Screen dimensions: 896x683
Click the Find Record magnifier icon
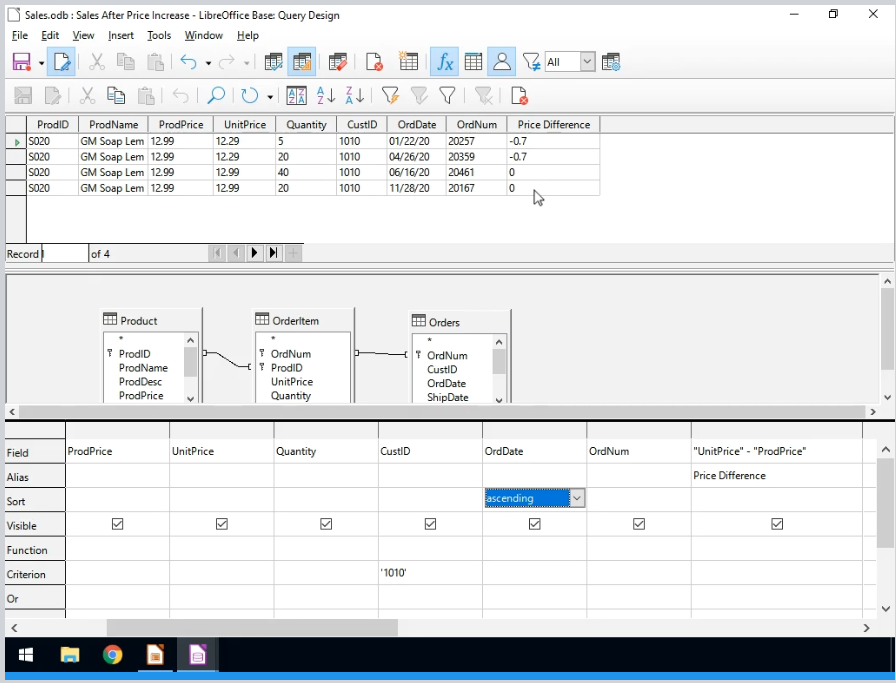215,96
